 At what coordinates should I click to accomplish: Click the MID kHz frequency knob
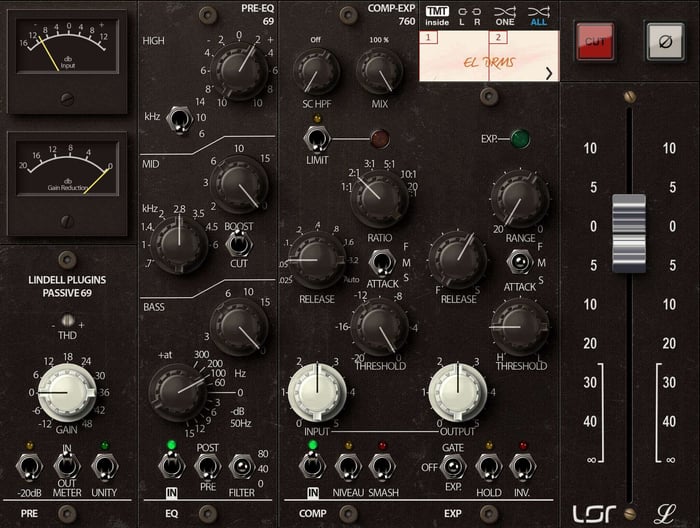pos(179,245)
